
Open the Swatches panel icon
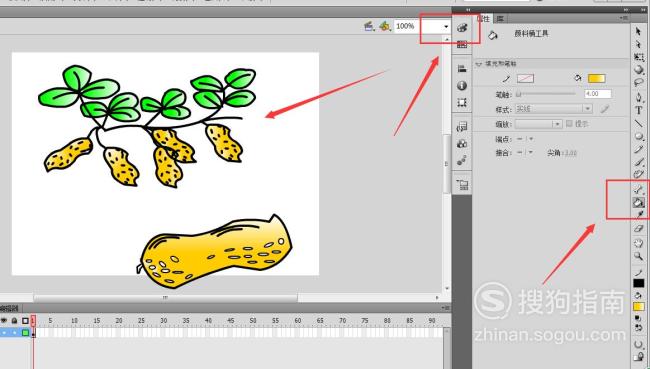coord(462,44)
